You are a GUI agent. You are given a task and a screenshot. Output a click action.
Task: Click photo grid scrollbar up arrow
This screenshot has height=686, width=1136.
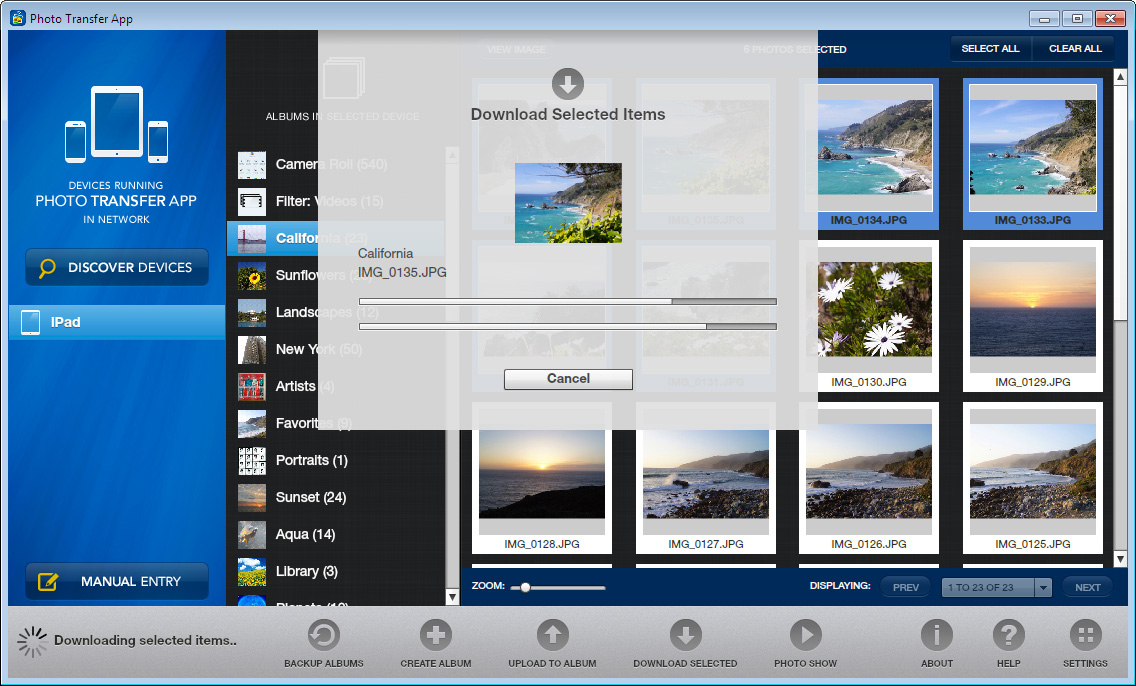1120,76
